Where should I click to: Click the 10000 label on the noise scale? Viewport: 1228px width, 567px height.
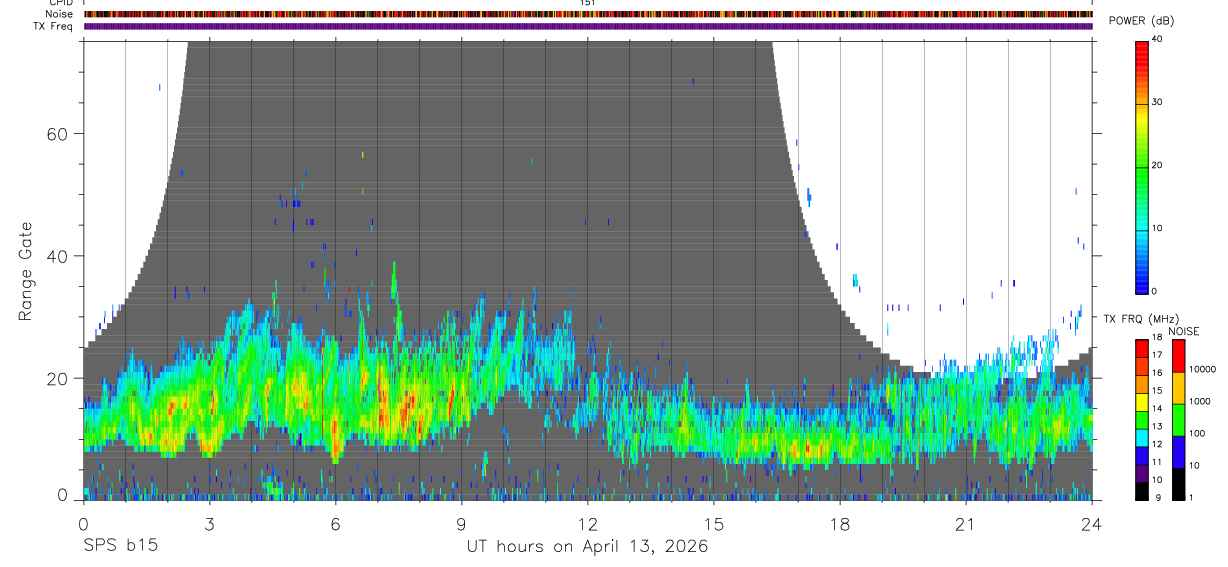1203,369
